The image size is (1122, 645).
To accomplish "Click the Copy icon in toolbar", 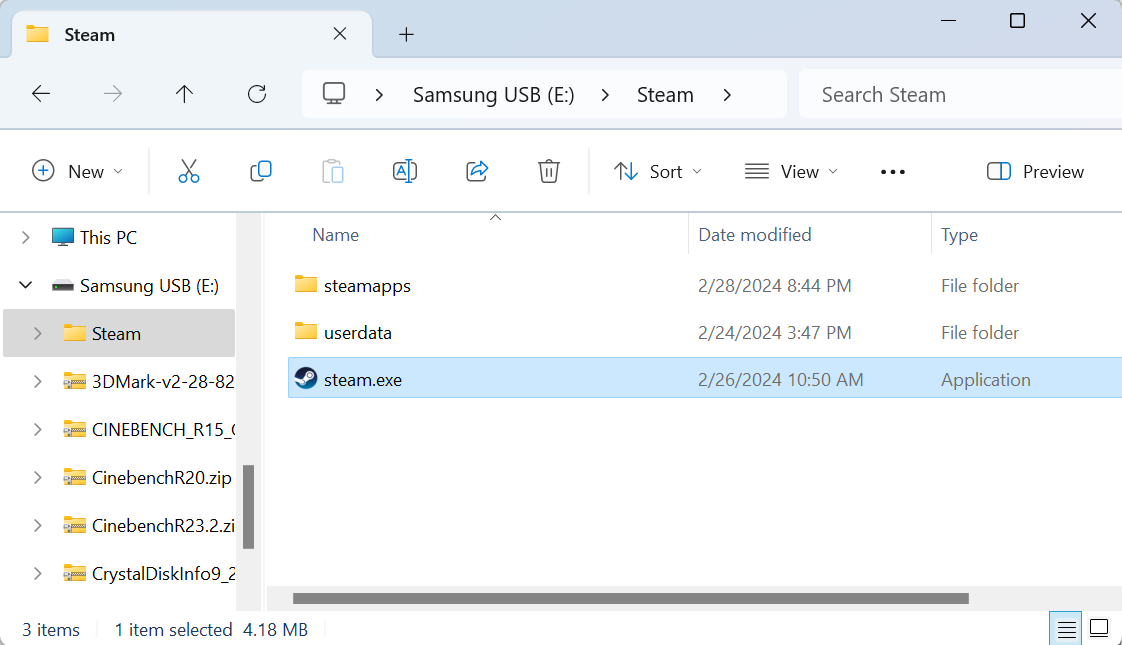I will (x=260, y=172).
